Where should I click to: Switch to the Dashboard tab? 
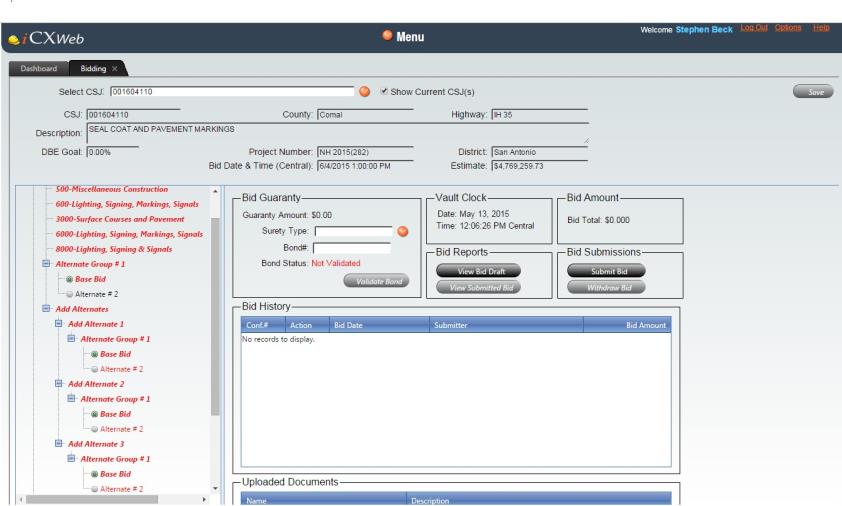point(39,69)
